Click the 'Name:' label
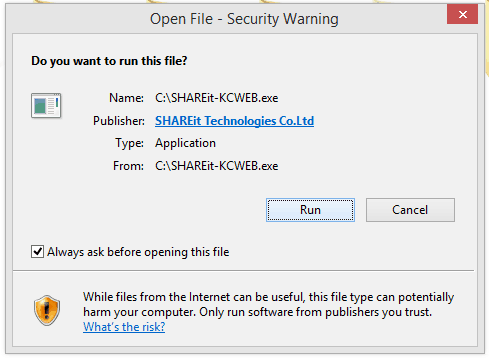 click(x=127, y=98)
